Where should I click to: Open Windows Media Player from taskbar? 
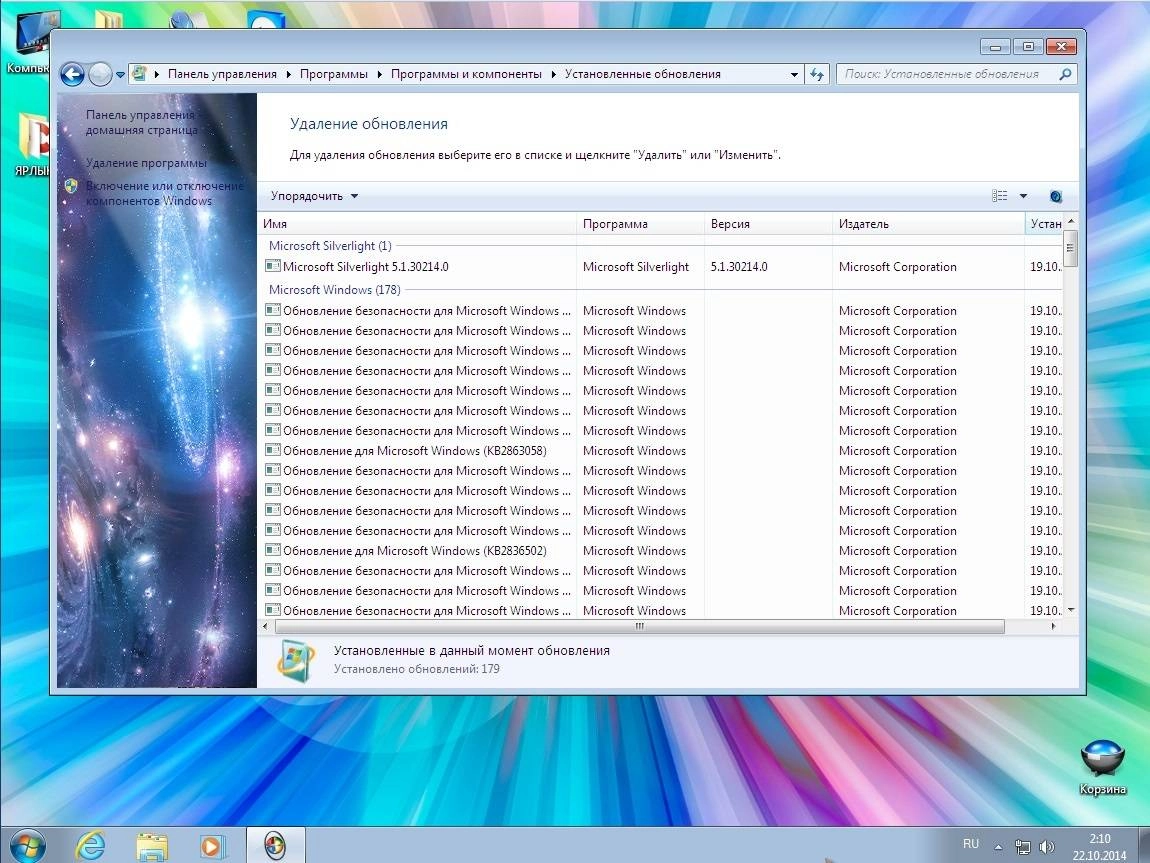coord(213,846)
